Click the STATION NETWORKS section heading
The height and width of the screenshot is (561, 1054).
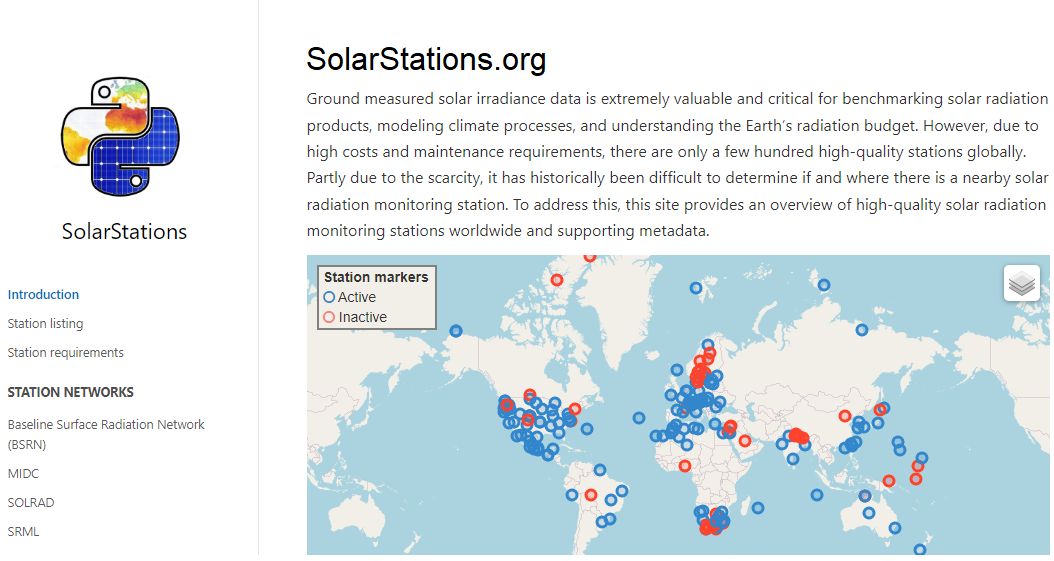click(70, 392)
